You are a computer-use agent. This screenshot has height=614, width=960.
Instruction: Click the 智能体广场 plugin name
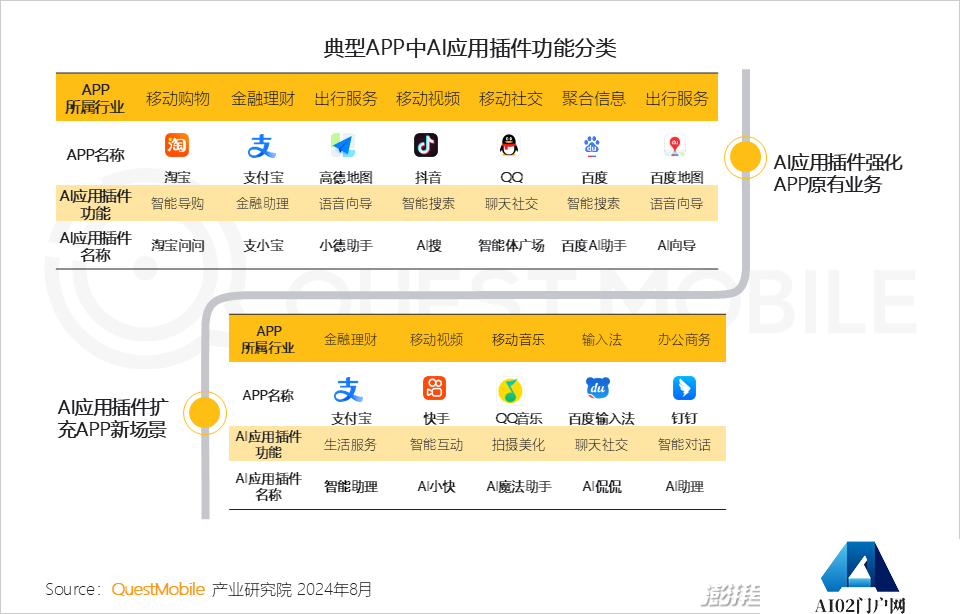511,245
